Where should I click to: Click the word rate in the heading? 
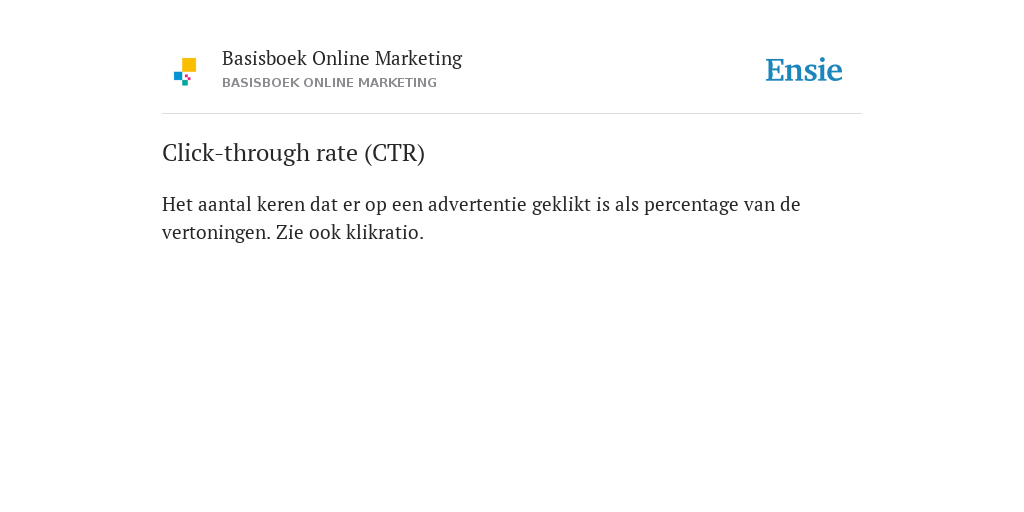(x=337, y=153)
